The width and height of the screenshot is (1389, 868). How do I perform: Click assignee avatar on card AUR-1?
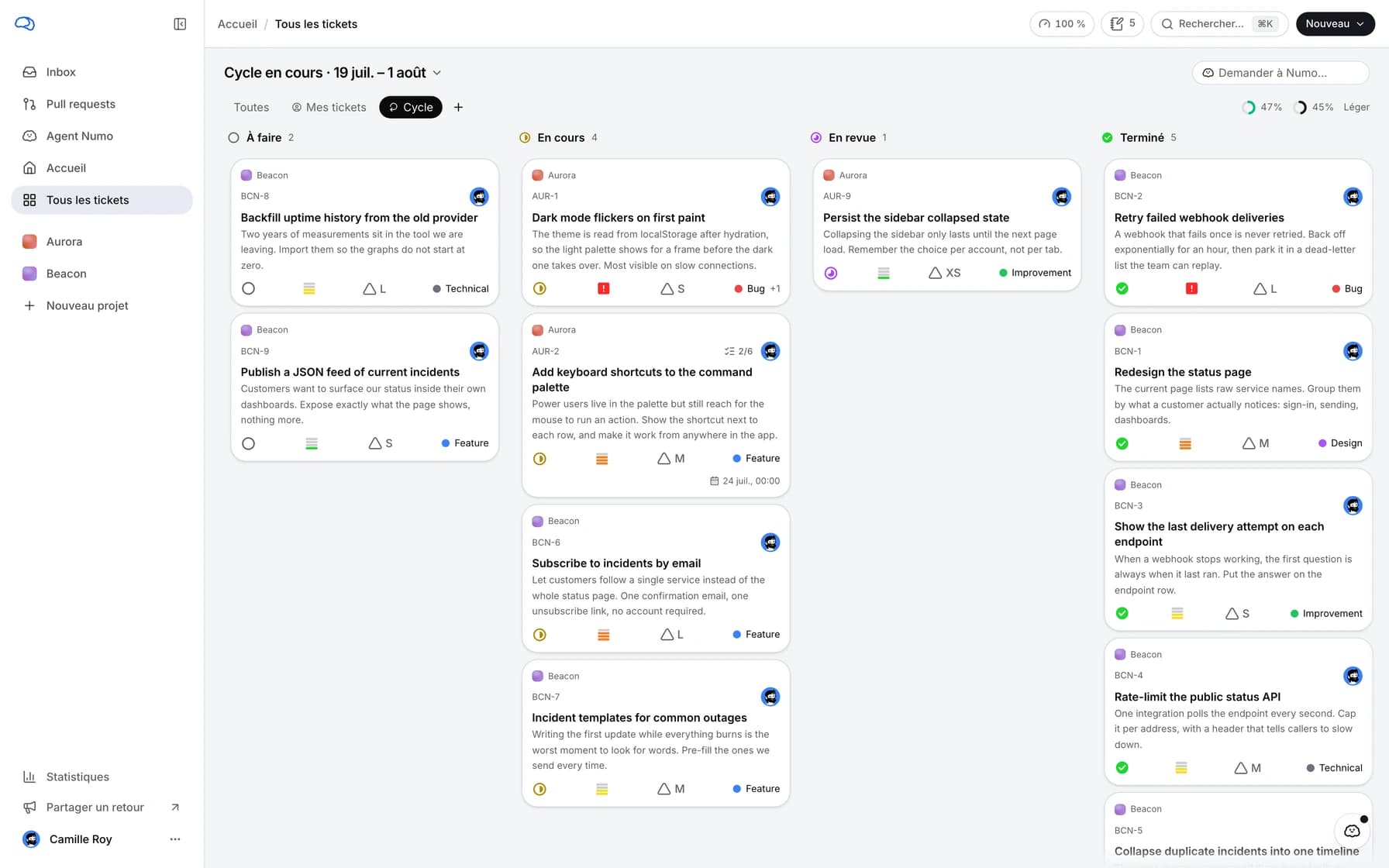(770, 197)
